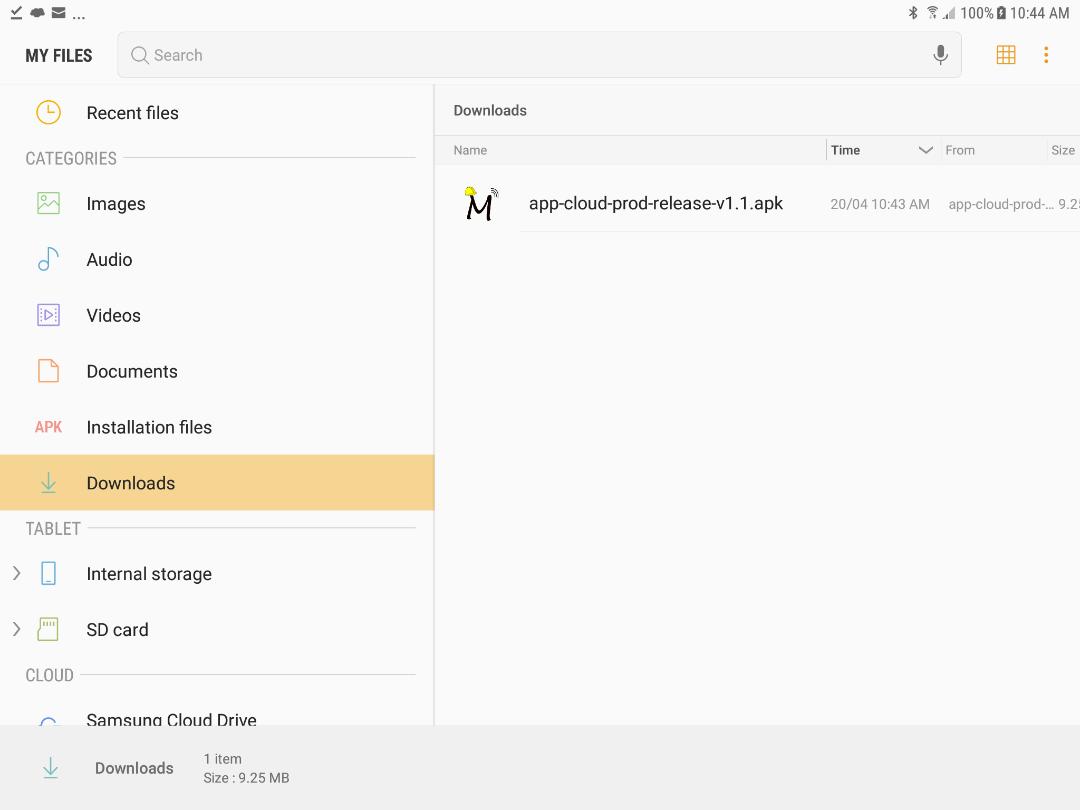Expand the SD card tree

(16, 629)
